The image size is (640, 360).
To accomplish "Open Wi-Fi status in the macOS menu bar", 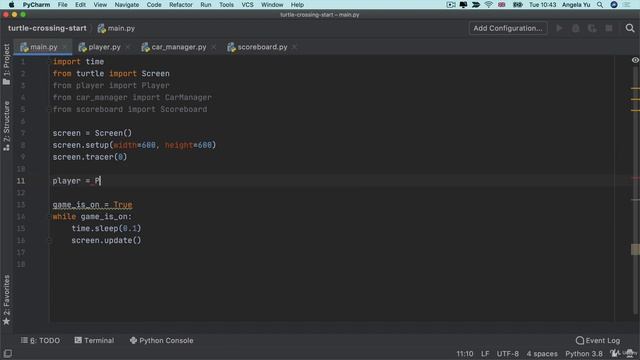I will [489, 5].
